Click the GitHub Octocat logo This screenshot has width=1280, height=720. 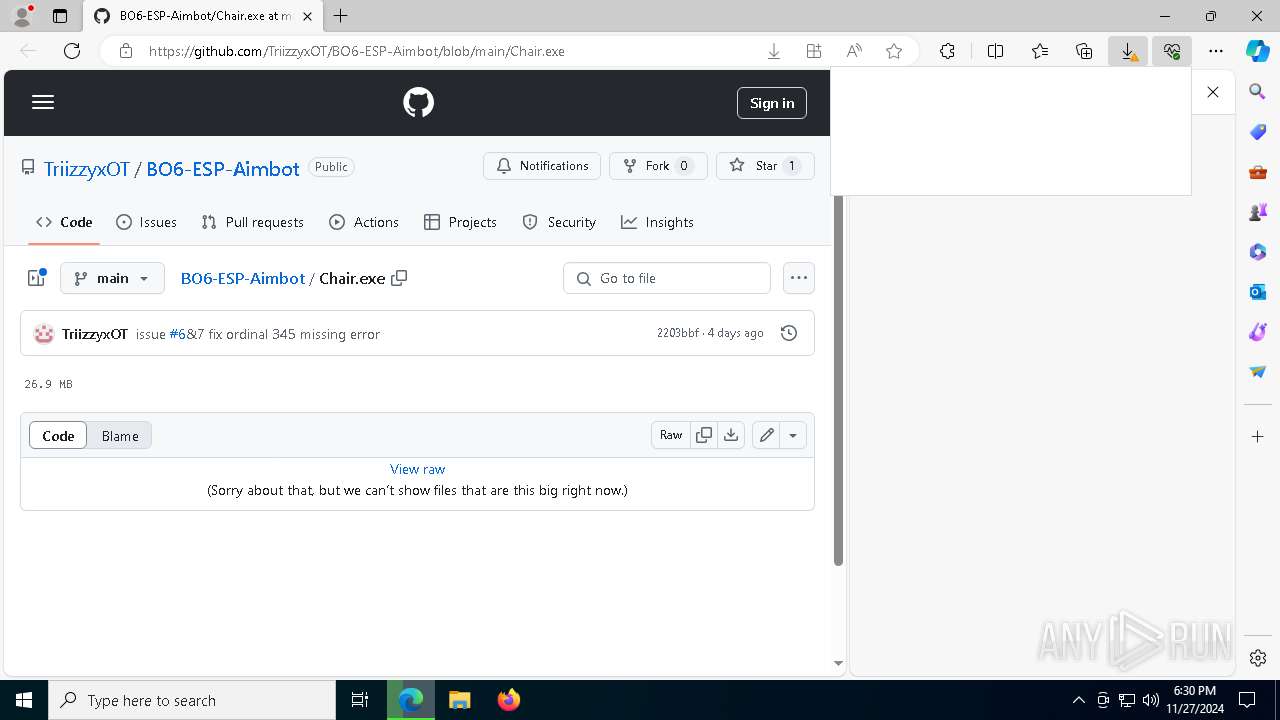tap(418, 102)
